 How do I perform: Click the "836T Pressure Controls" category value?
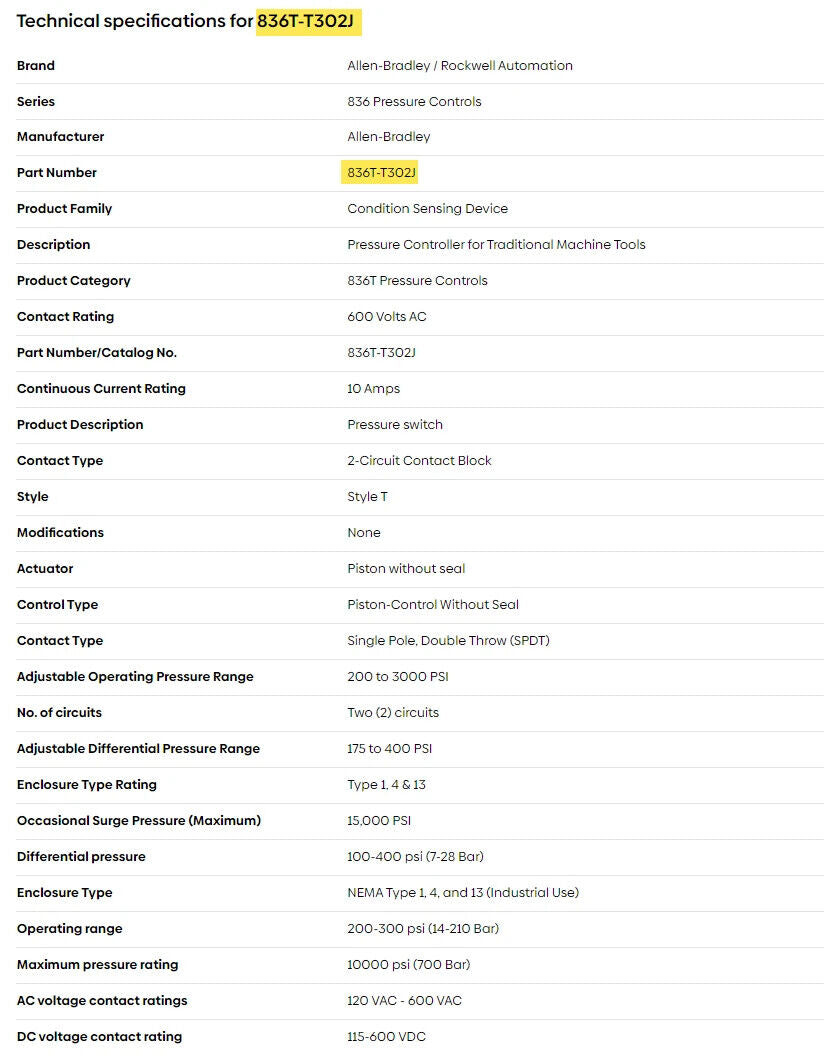417,281
